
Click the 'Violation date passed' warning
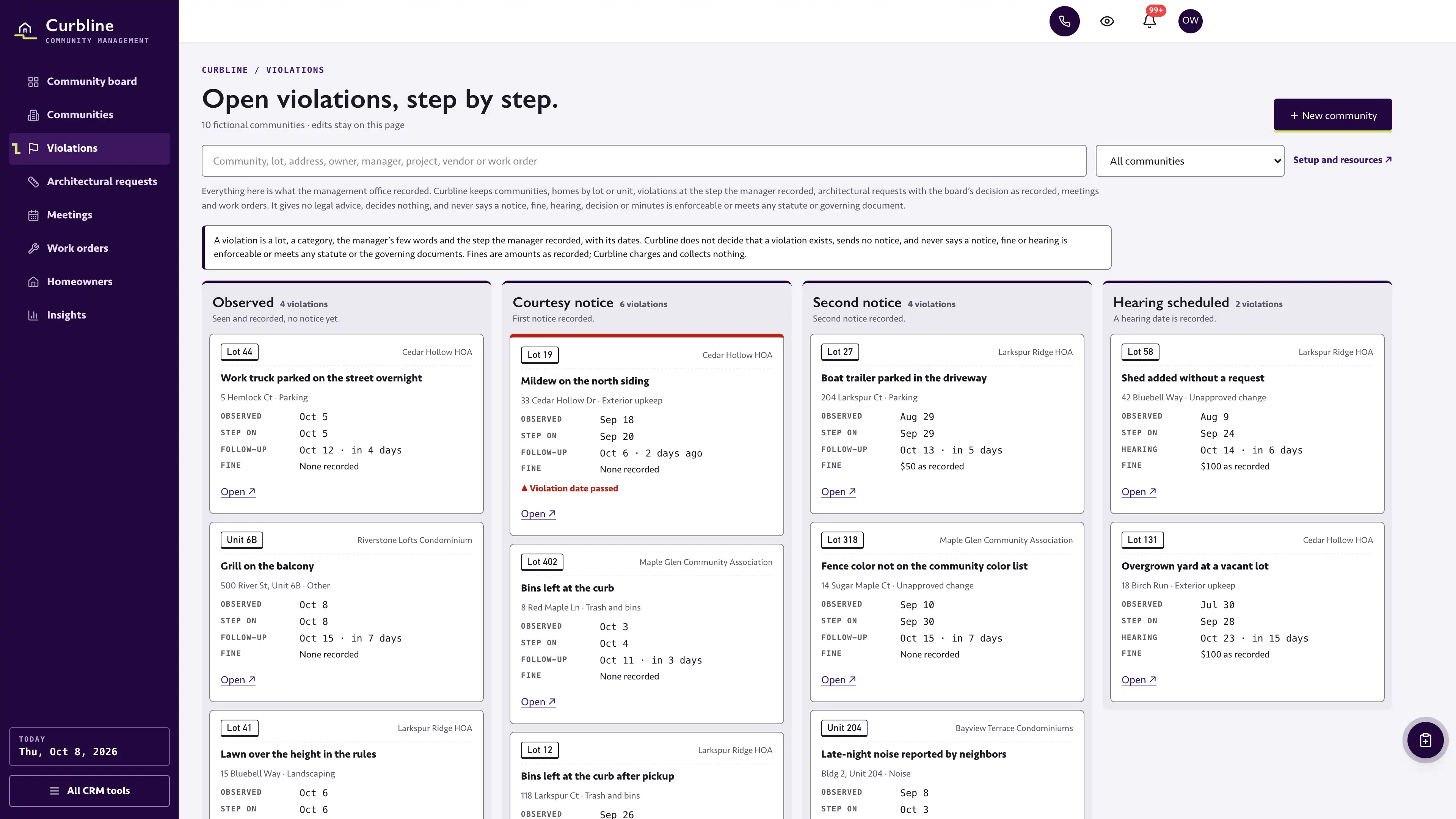pyautogui.click(x=569, y=488)
